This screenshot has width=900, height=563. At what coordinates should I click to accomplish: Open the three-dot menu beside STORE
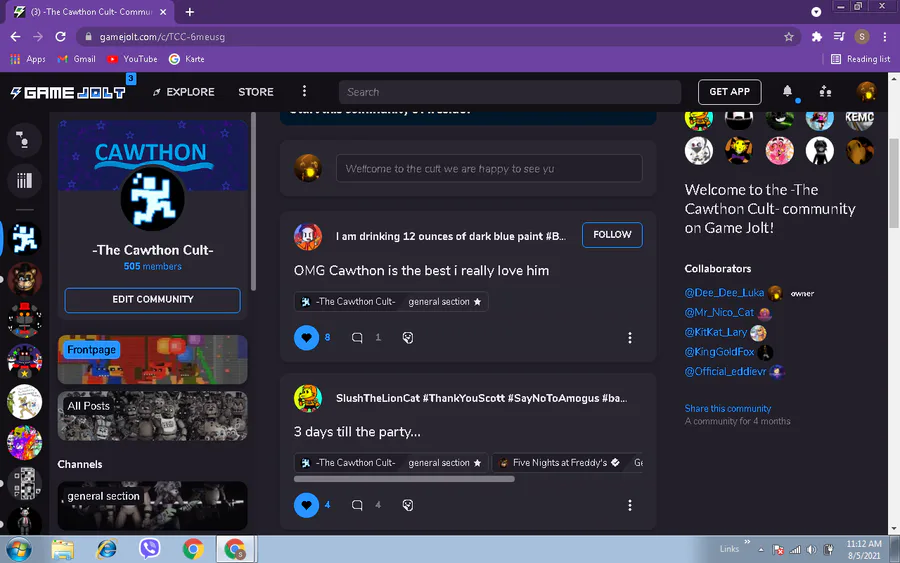(304, 91)
